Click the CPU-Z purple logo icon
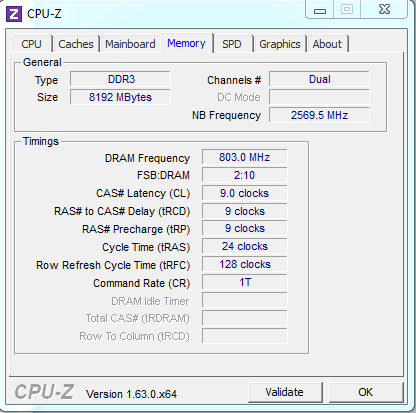Image resolution: width=416 pixels, height=413 pixels. coord(14,14)
